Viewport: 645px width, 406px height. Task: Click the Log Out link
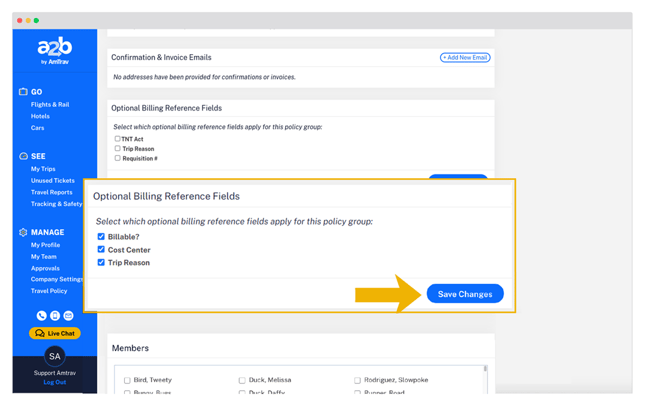(x=54, y=382)
